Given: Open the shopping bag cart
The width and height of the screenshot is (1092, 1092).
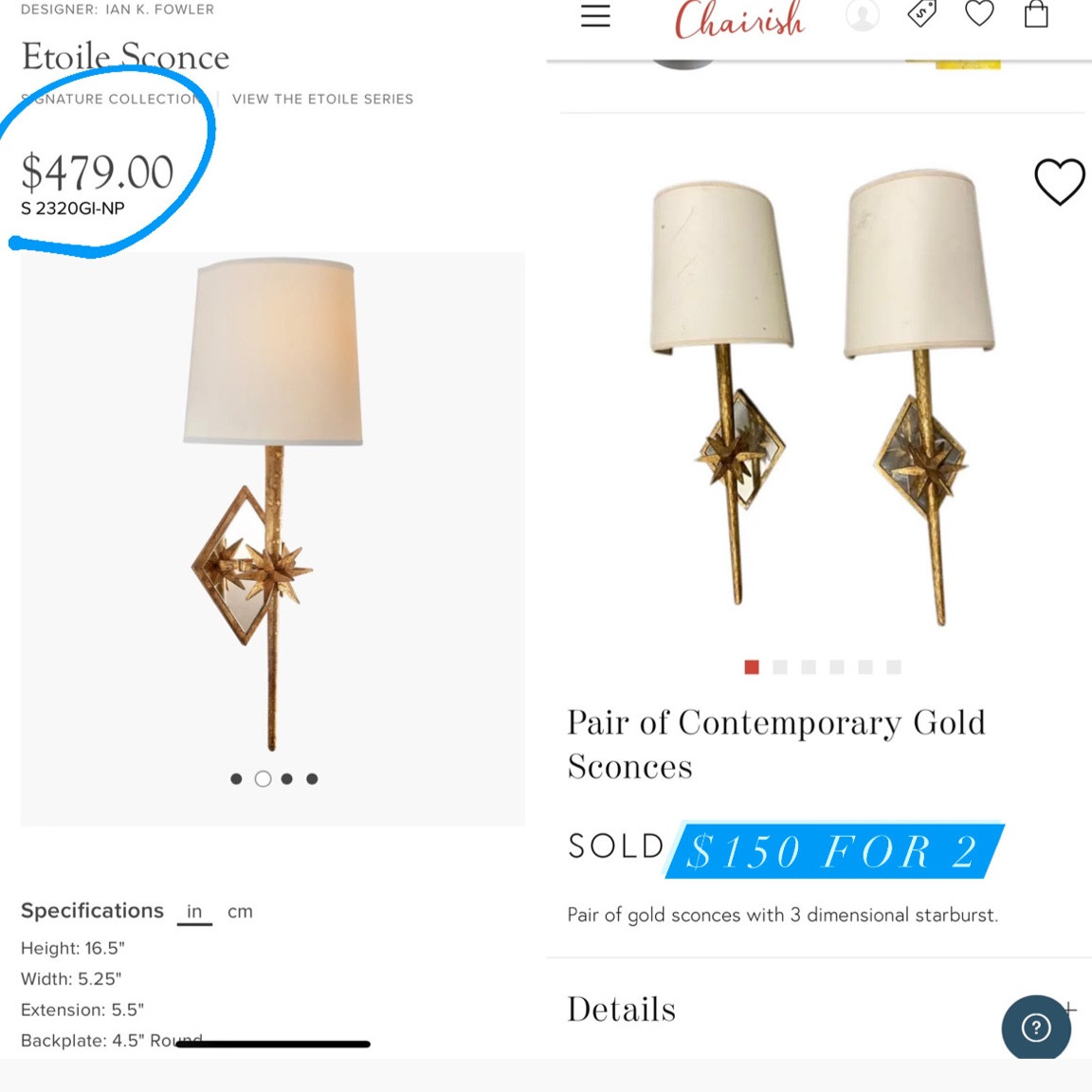Looking at the screenshot, I should tap(1035, 16).
